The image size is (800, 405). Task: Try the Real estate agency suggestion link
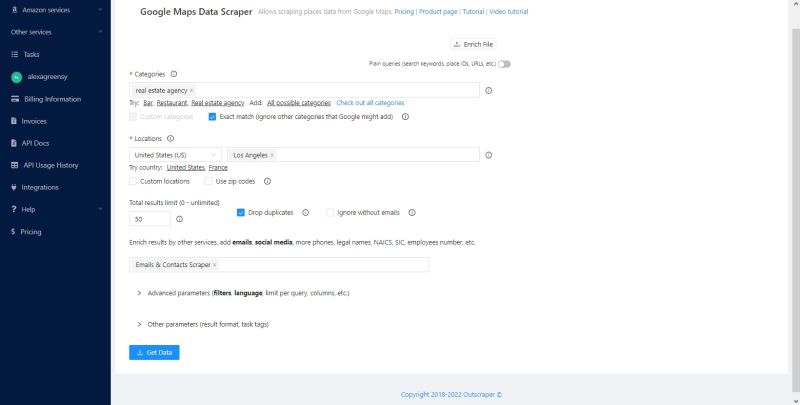coord(217,103)
